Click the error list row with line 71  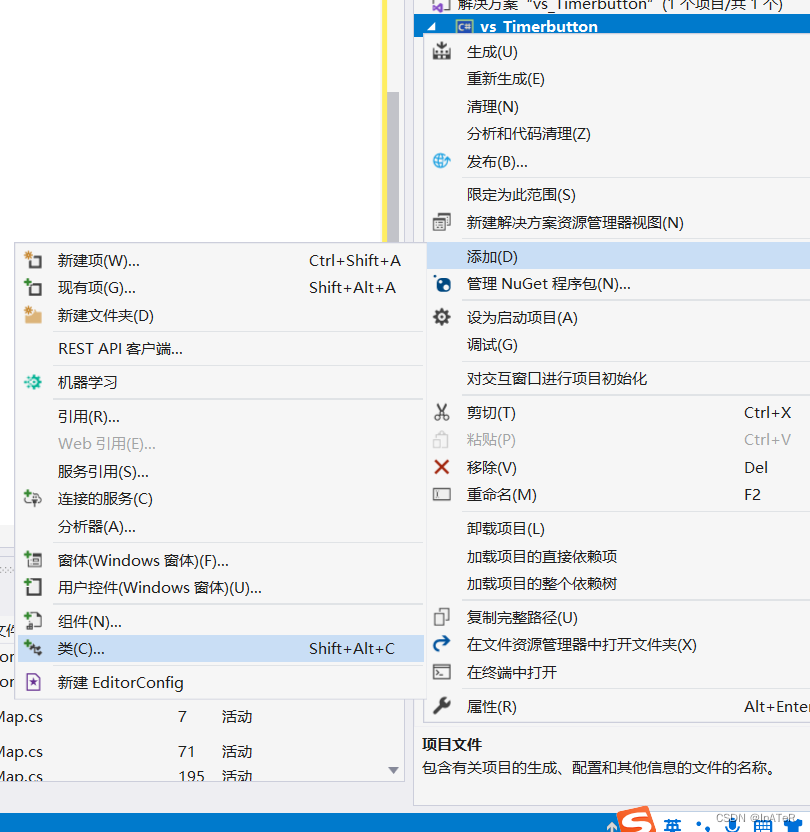[202, 751]
